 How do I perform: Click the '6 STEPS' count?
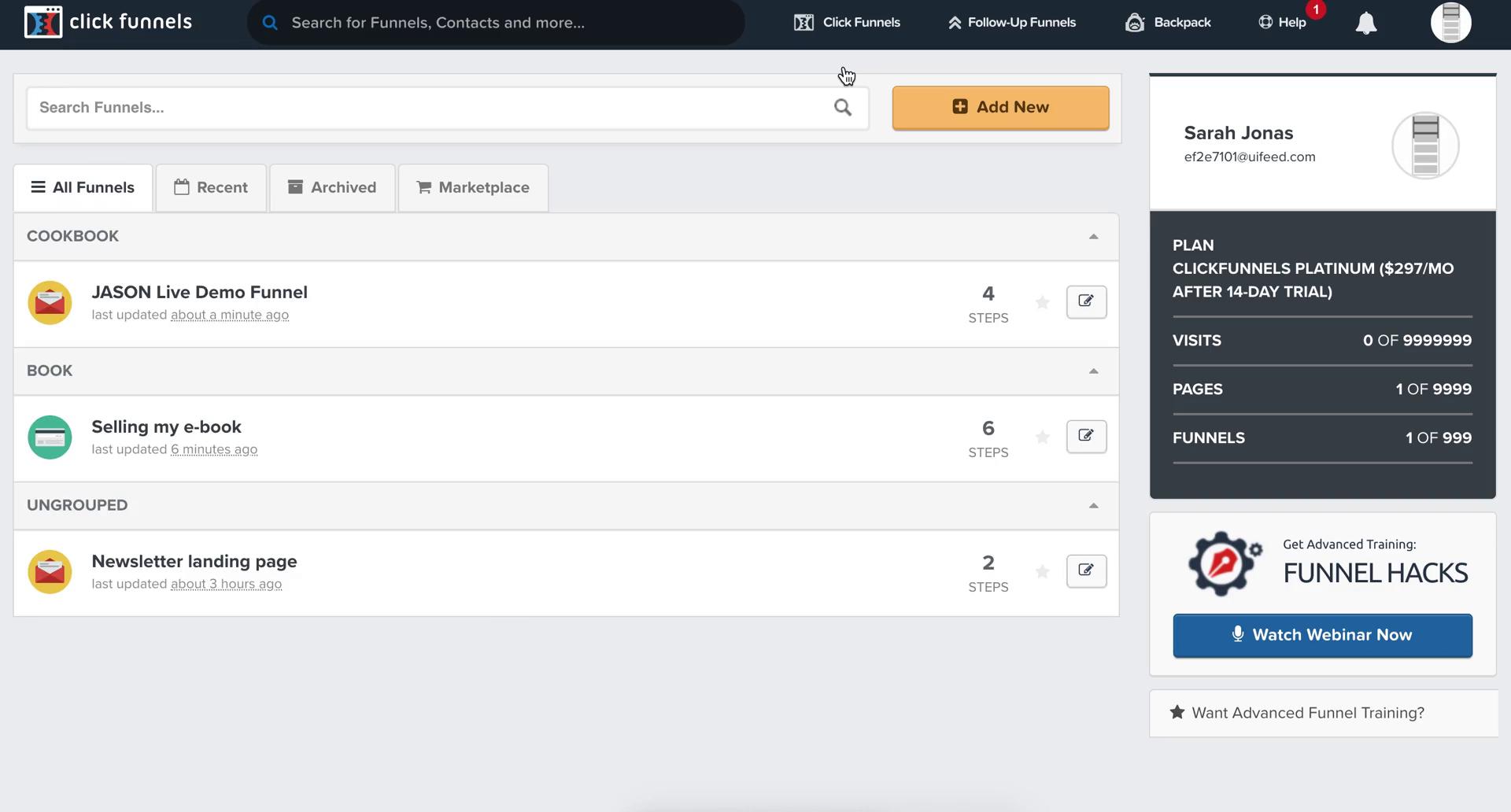coord(988,440)
